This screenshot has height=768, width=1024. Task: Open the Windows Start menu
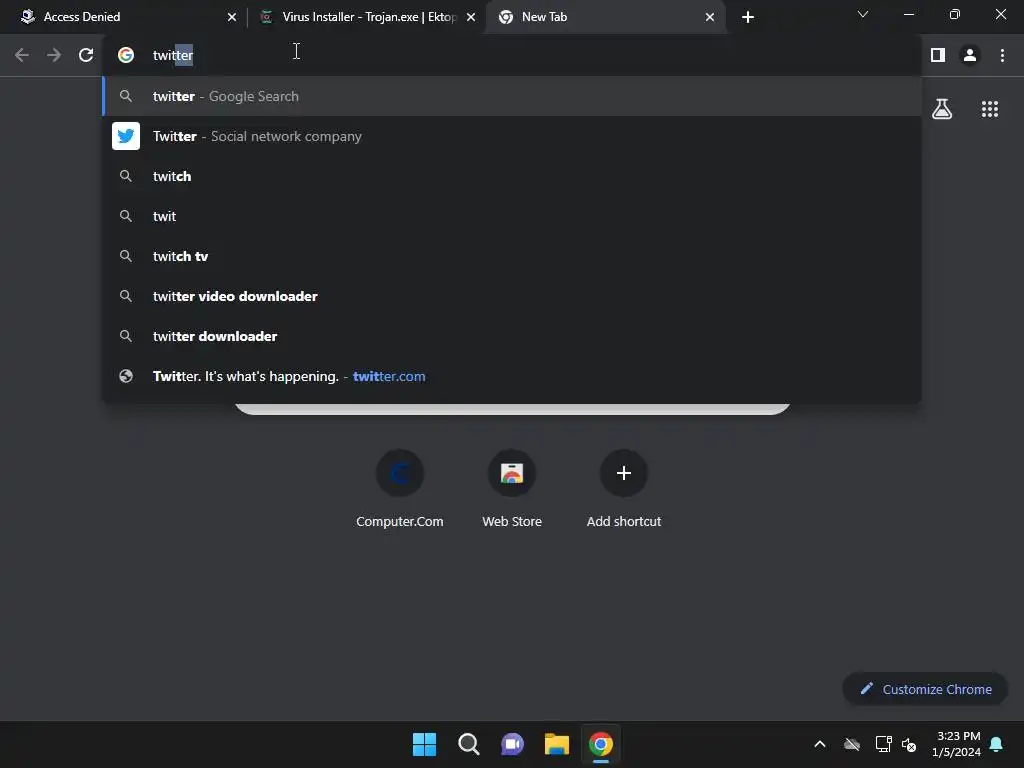[424, 744]
